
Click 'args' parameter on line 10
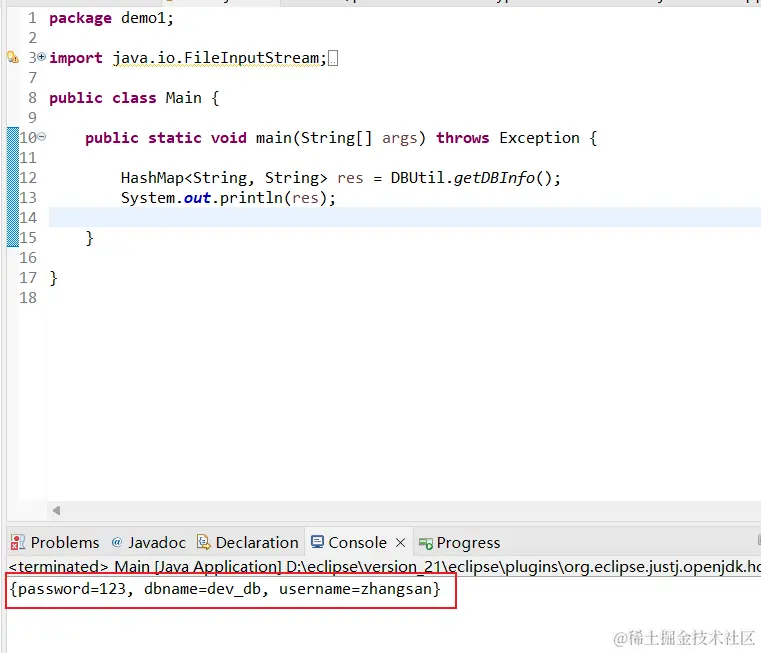399,138
